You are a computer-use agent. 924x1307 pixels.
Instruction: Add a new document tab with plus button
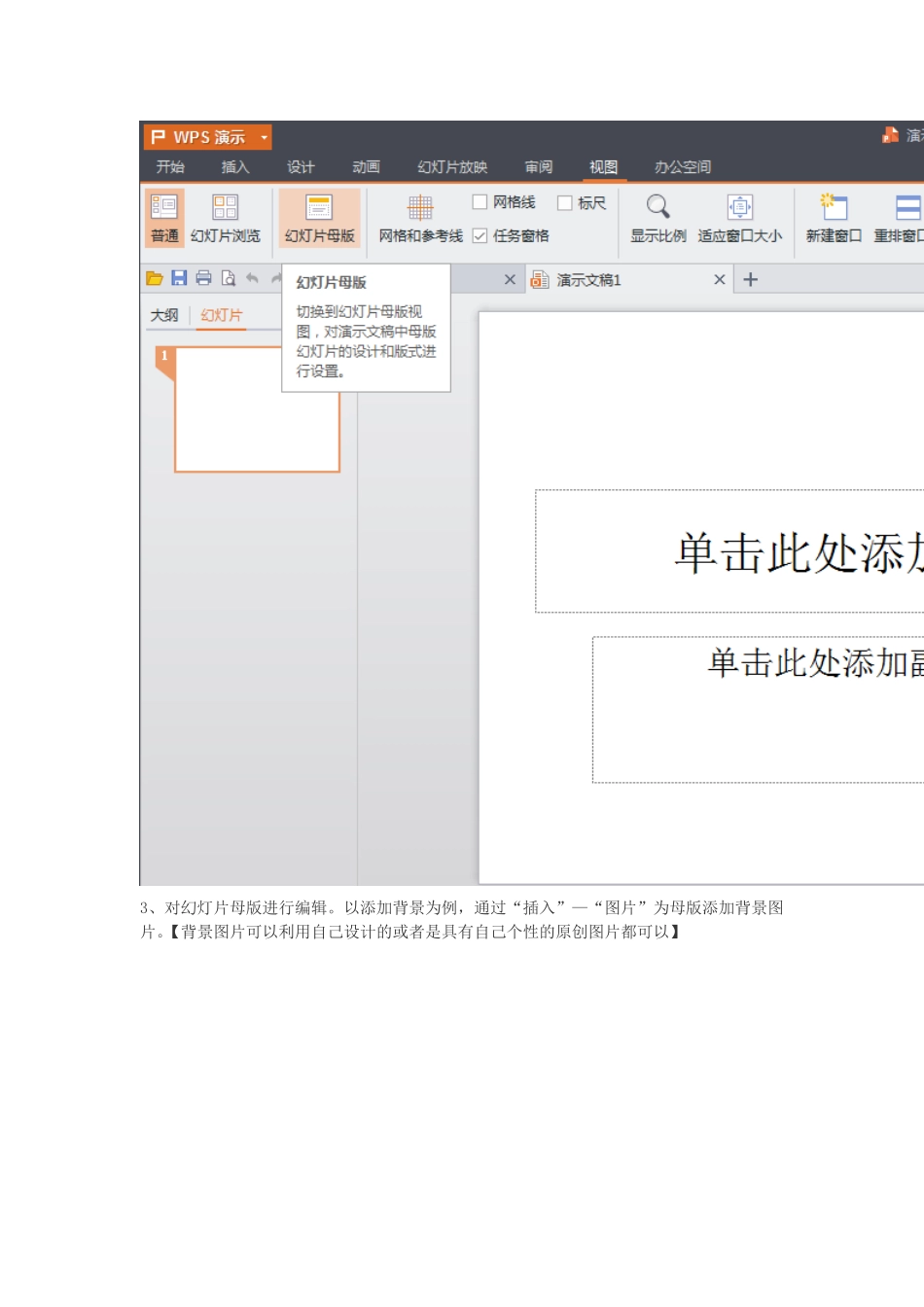tap(750, 280)
